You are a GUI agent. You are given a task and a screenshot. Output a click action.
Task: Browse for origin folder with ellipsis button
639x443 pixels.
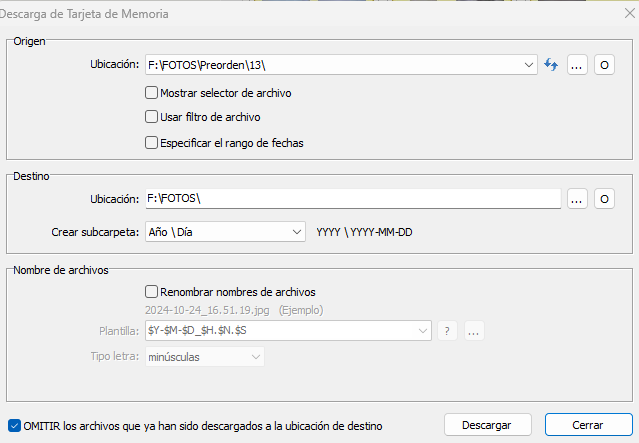click(x=577, y=65)
